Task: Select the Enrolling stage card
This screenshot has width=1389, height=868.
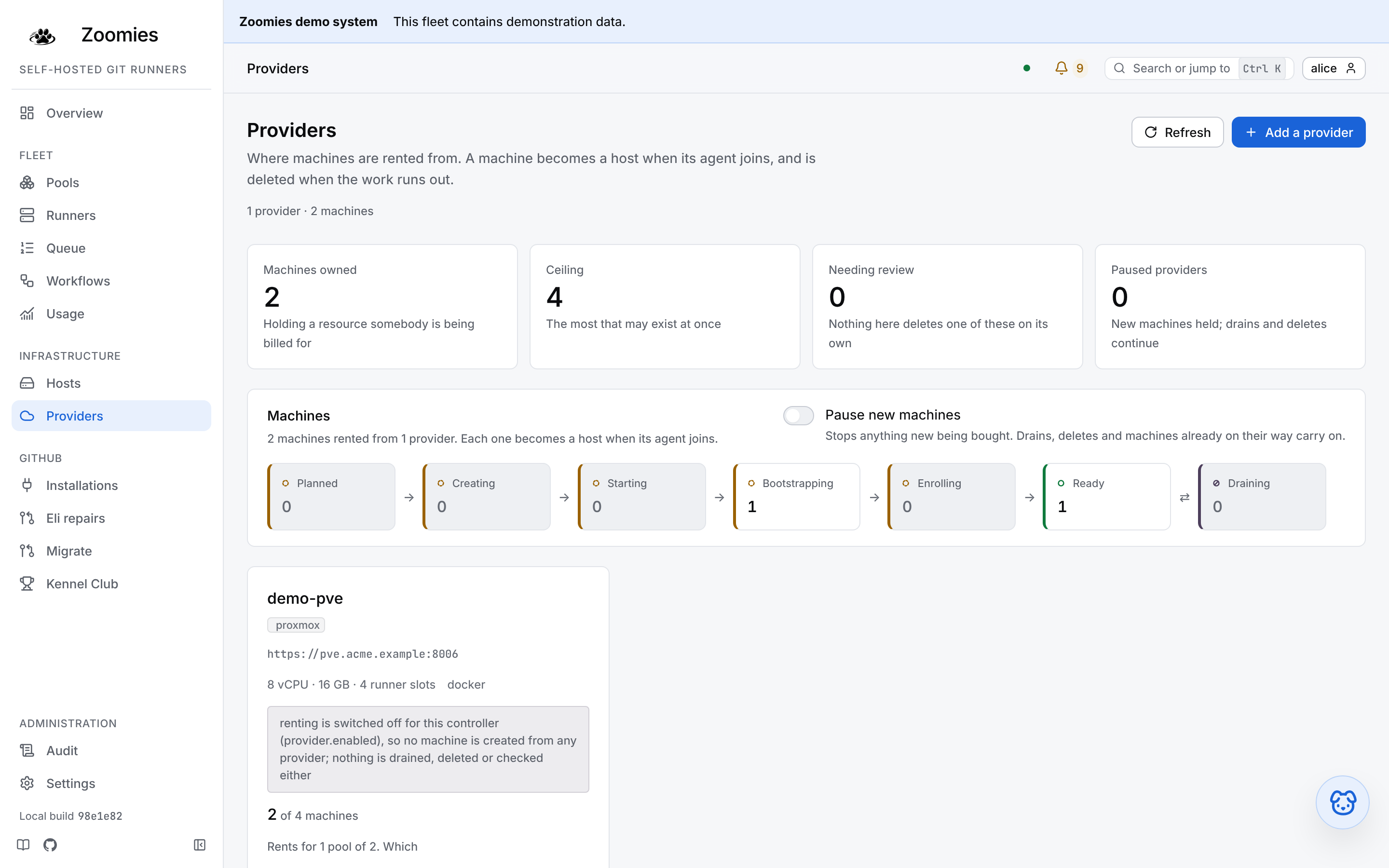Action: pos(952,497)
